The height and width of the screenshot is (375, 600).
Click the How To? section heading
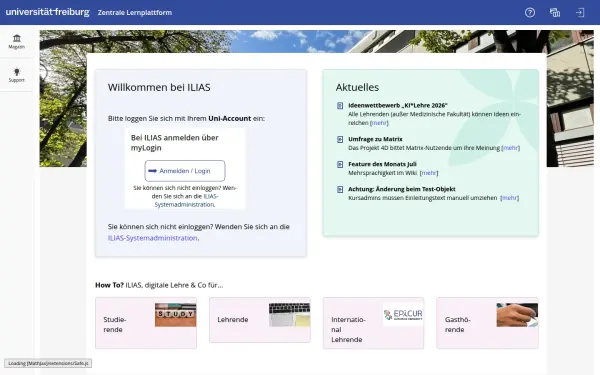pyautogui.click(x=159, y=285)
